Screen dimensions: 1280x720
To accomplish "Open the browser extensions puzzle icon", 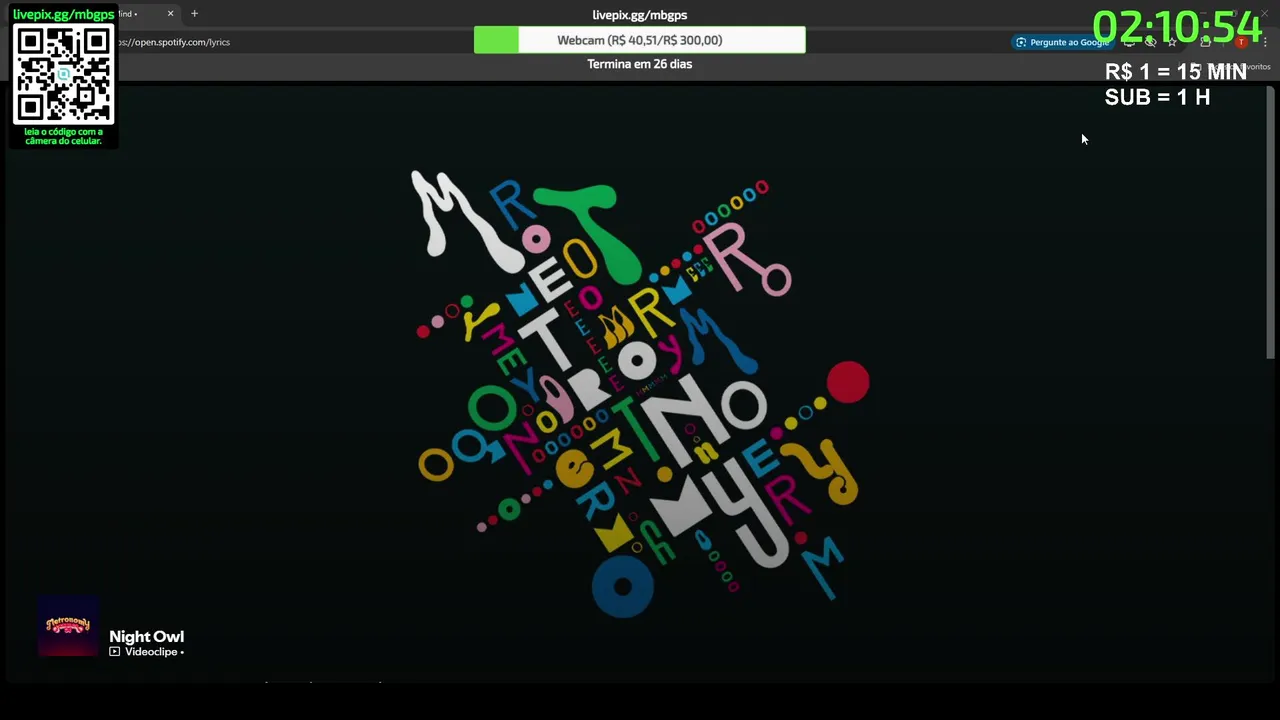I will click(1205, 42).
